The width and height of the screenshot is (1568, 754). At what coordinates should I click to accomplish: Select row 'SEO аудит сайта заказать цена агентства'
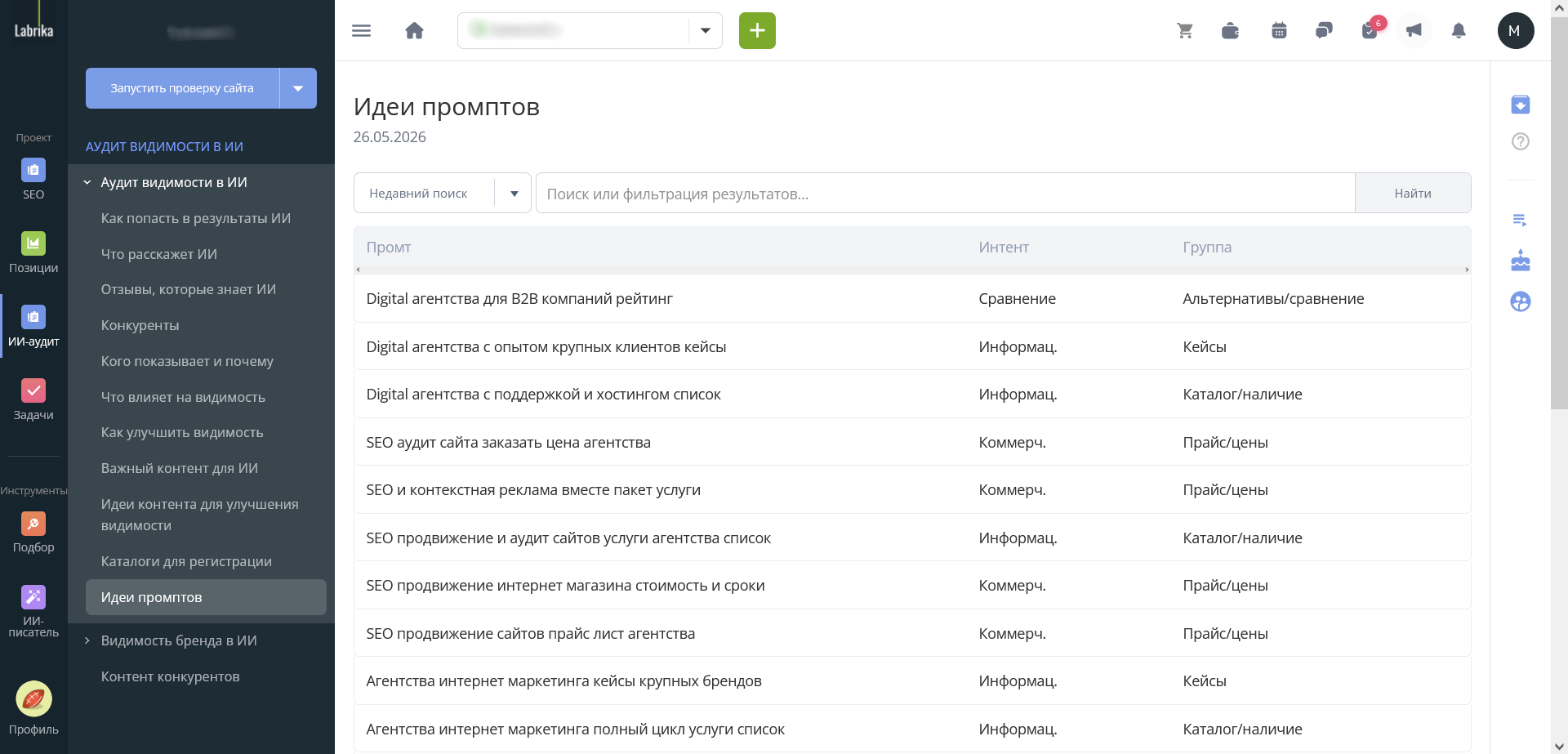pyautogui.click(x=912, y=442)
